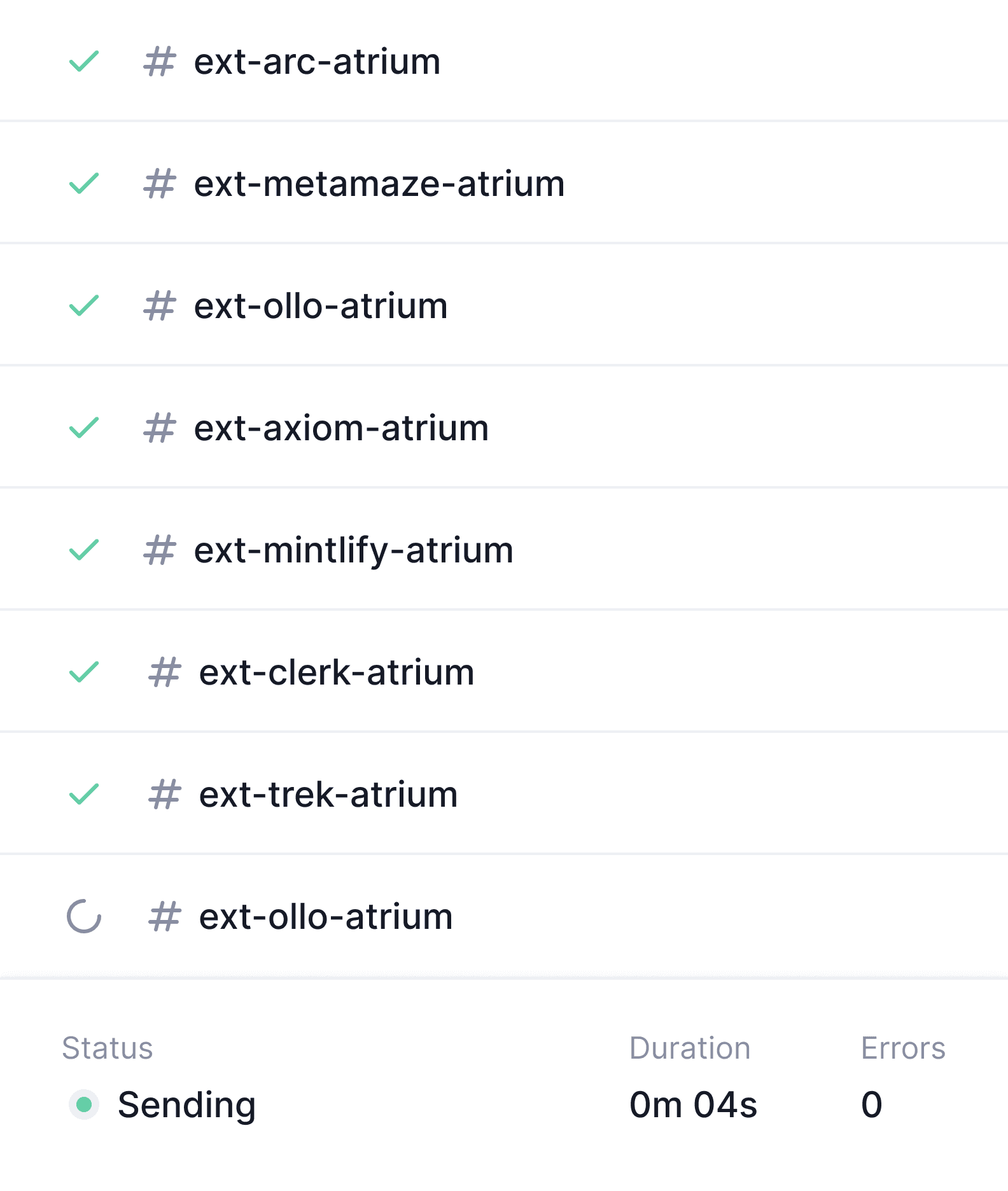Click the green checkmark beside ext-mintlify-atrium
Viewport: 1008px width, 1191px height.
pos(84,550)
